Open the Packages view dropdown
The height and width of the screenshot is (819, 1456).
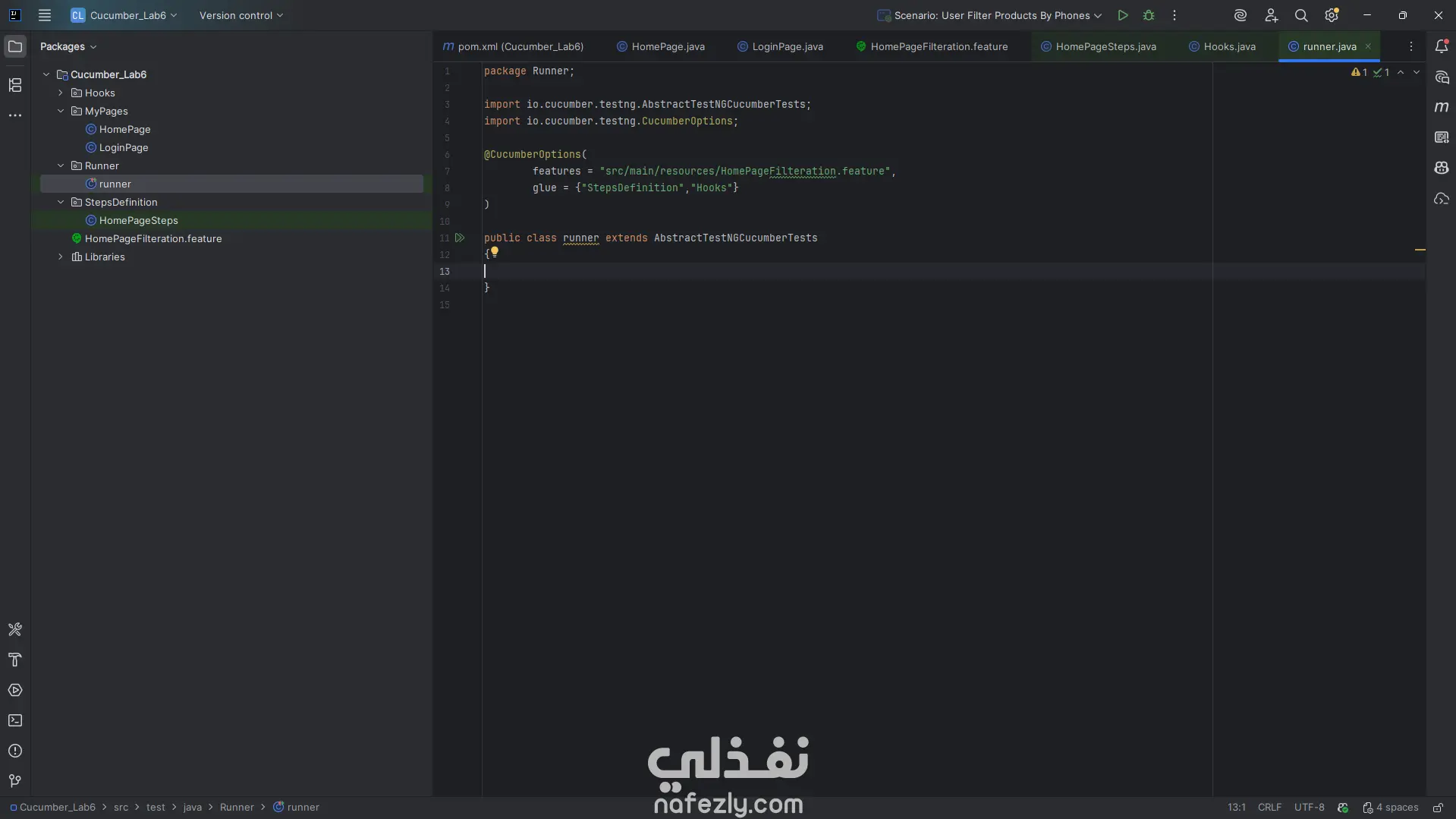[68, 46]
